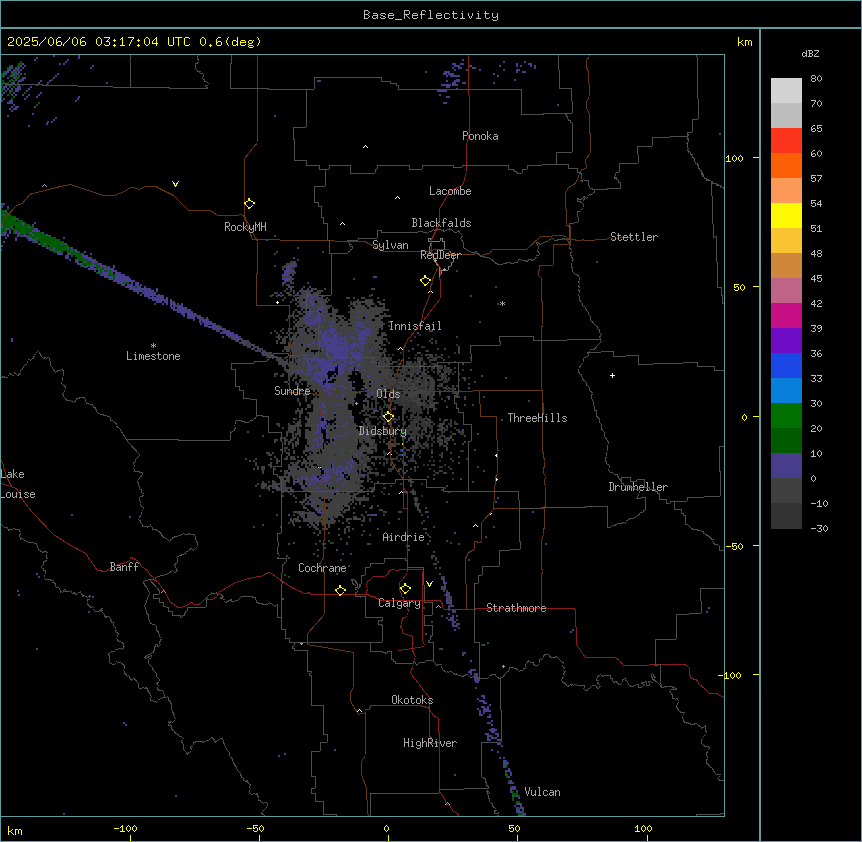Click the Ponoka city label
This screenshot has height=842, width=862.
coord(480,136)
